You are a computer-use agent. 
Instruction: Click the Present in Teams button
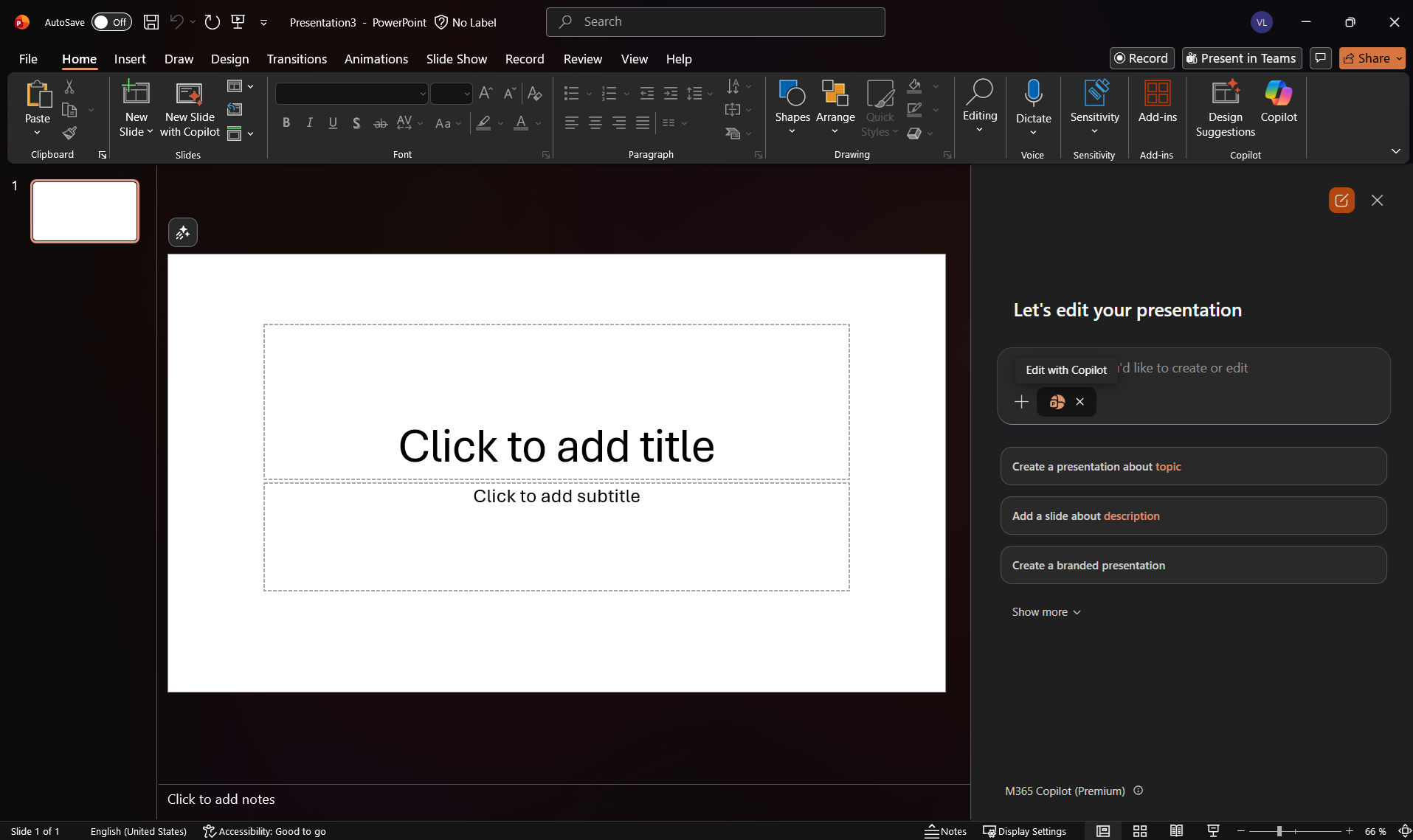pyautogui.click(x=1241, y=58)
